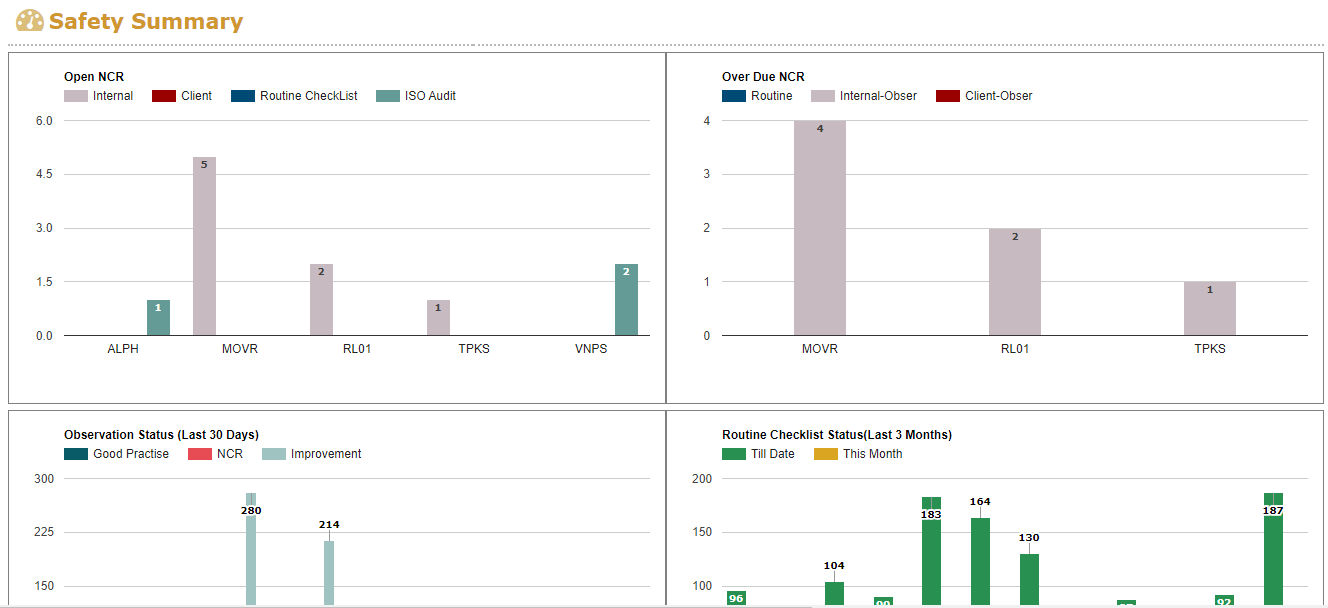Select the VNPS ISO Audit bar
This screenshot has height=608, width=1328.
[626, 300]
